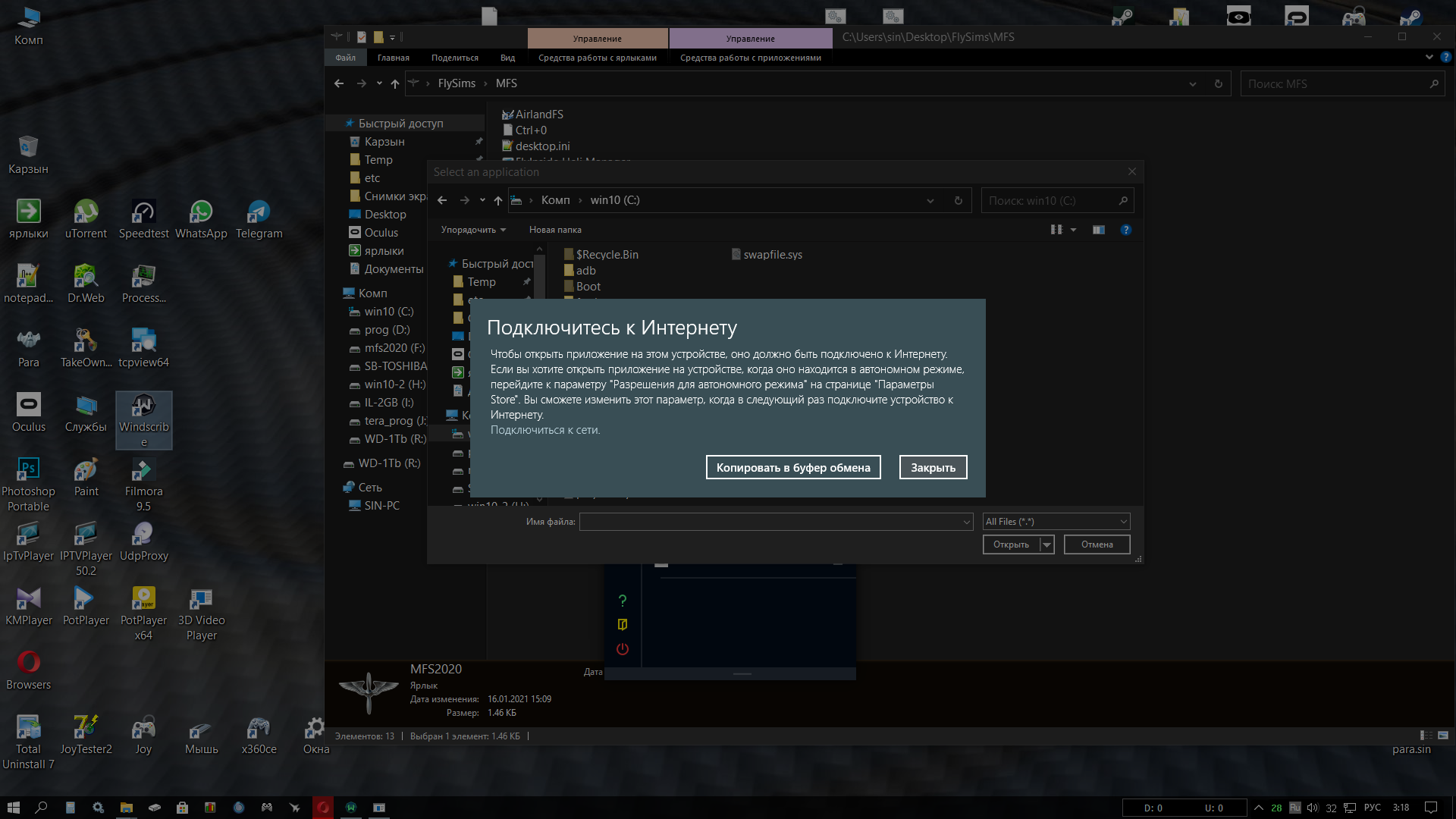Toggle the preview pane button in dialog
1456x819 pixels.
pos(1099,230)
